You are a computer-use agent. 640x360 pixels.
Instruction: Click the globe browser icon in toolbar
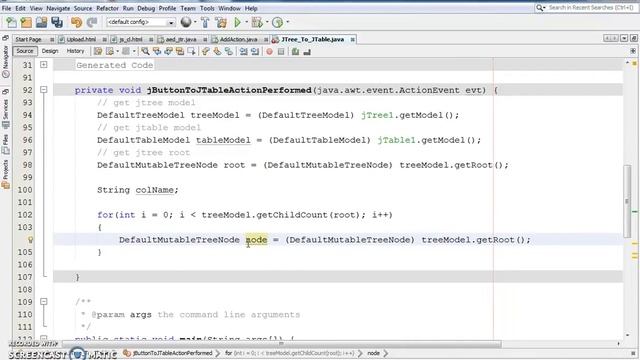point(186,22)
